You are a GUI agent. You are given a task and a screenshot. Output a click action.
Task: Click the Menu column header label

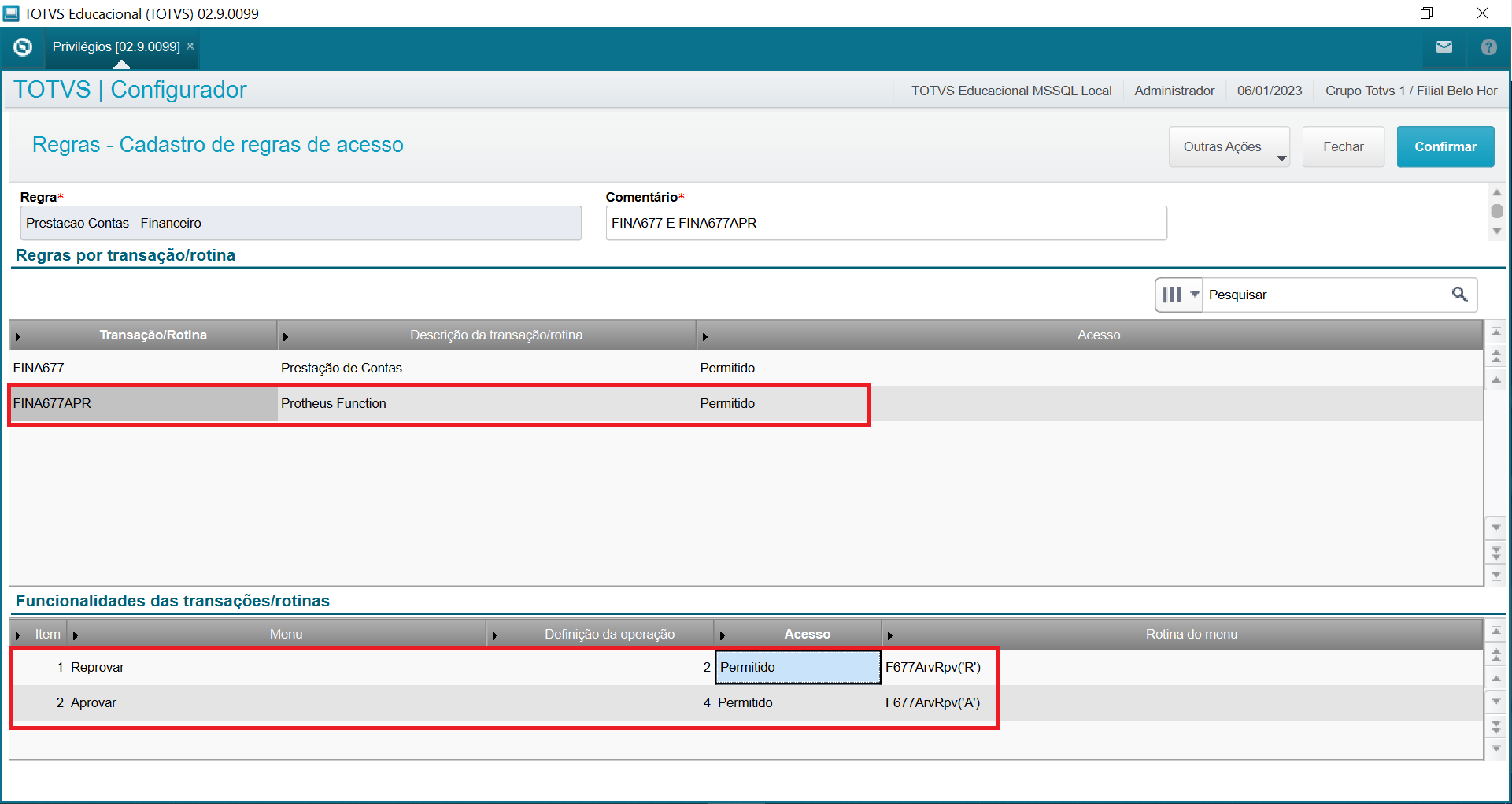click(286, 634)
